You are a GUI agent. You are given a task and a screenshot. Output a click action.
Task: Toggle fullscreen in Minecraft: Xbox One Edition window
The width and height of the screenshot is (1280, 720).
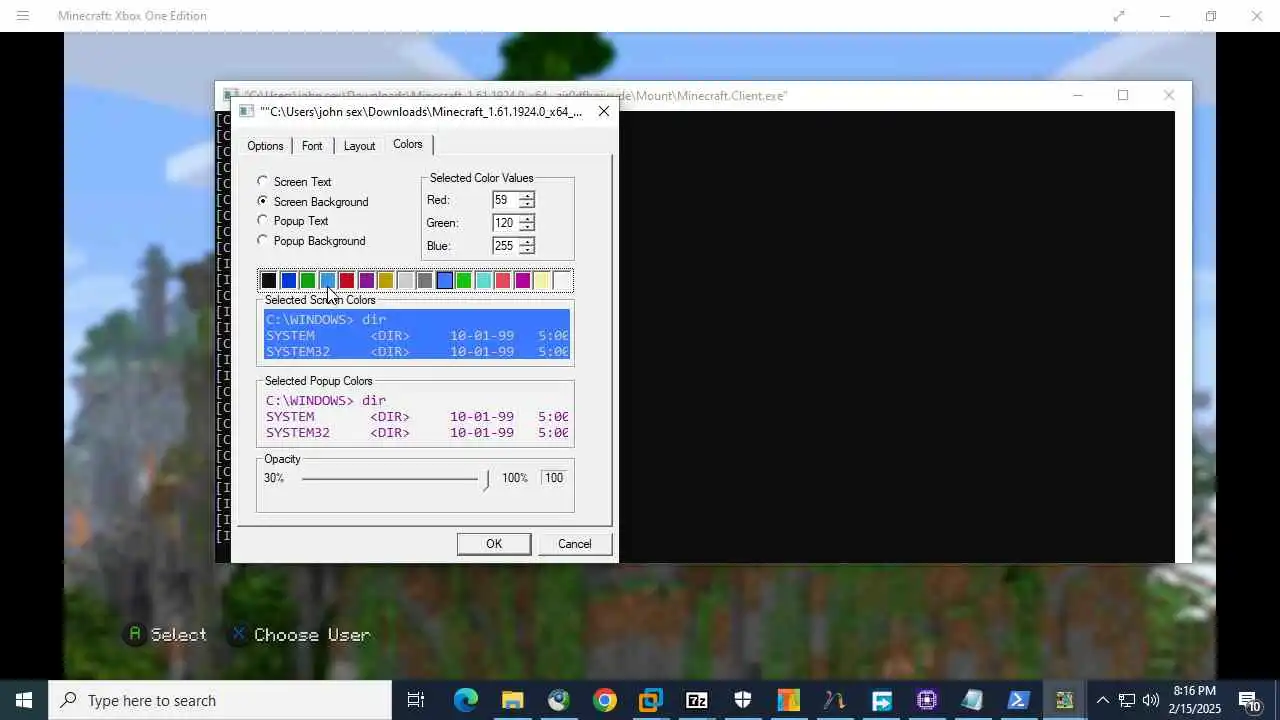tap(1119, 16)
